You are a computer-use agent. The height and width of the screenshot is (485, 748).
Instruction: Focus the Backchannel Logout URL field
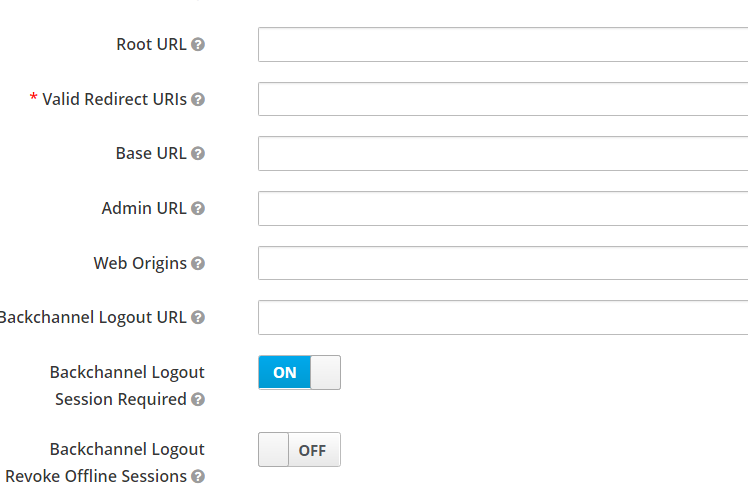pos(502,318)
